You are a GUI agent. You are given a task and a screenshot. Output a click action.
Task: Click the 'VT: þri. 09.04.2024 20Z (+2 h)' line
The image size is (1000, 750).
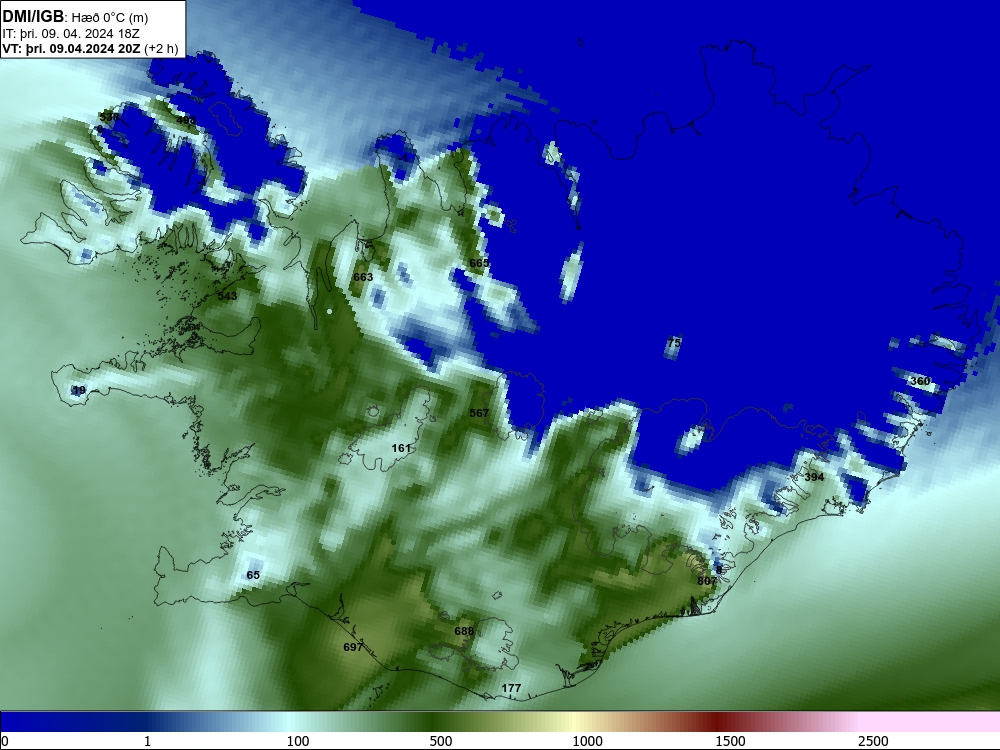click(90, 49)
